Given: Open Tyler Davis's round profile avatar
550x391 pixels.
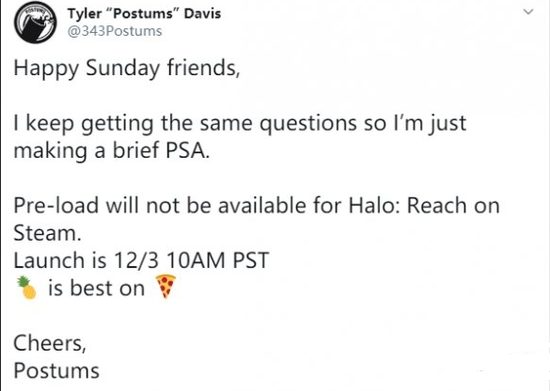Looking at the screenshot, I should 35,22.
